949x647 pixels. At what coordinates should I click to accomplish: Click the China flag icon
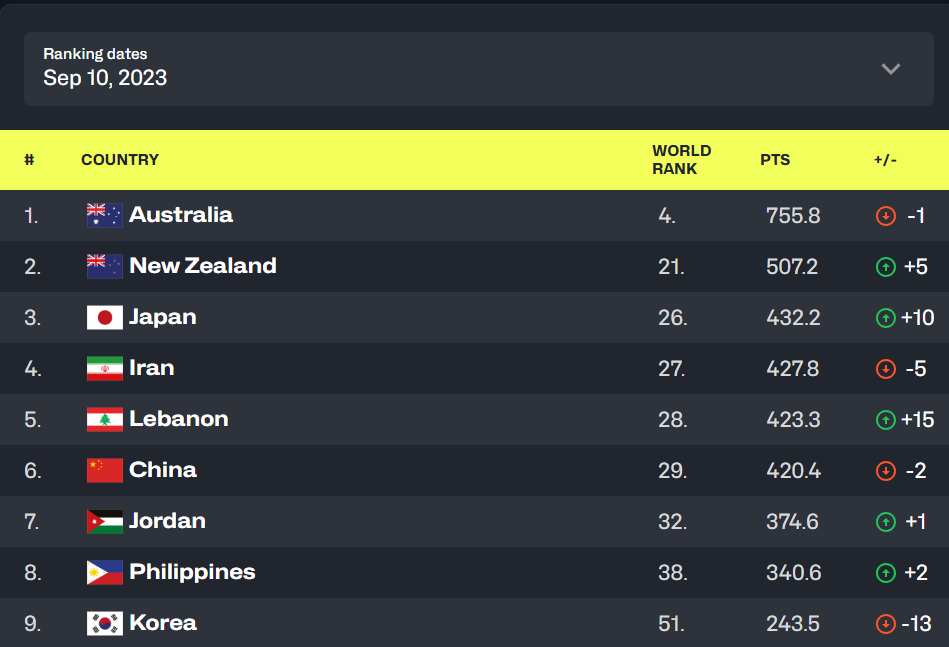[104, 470]
